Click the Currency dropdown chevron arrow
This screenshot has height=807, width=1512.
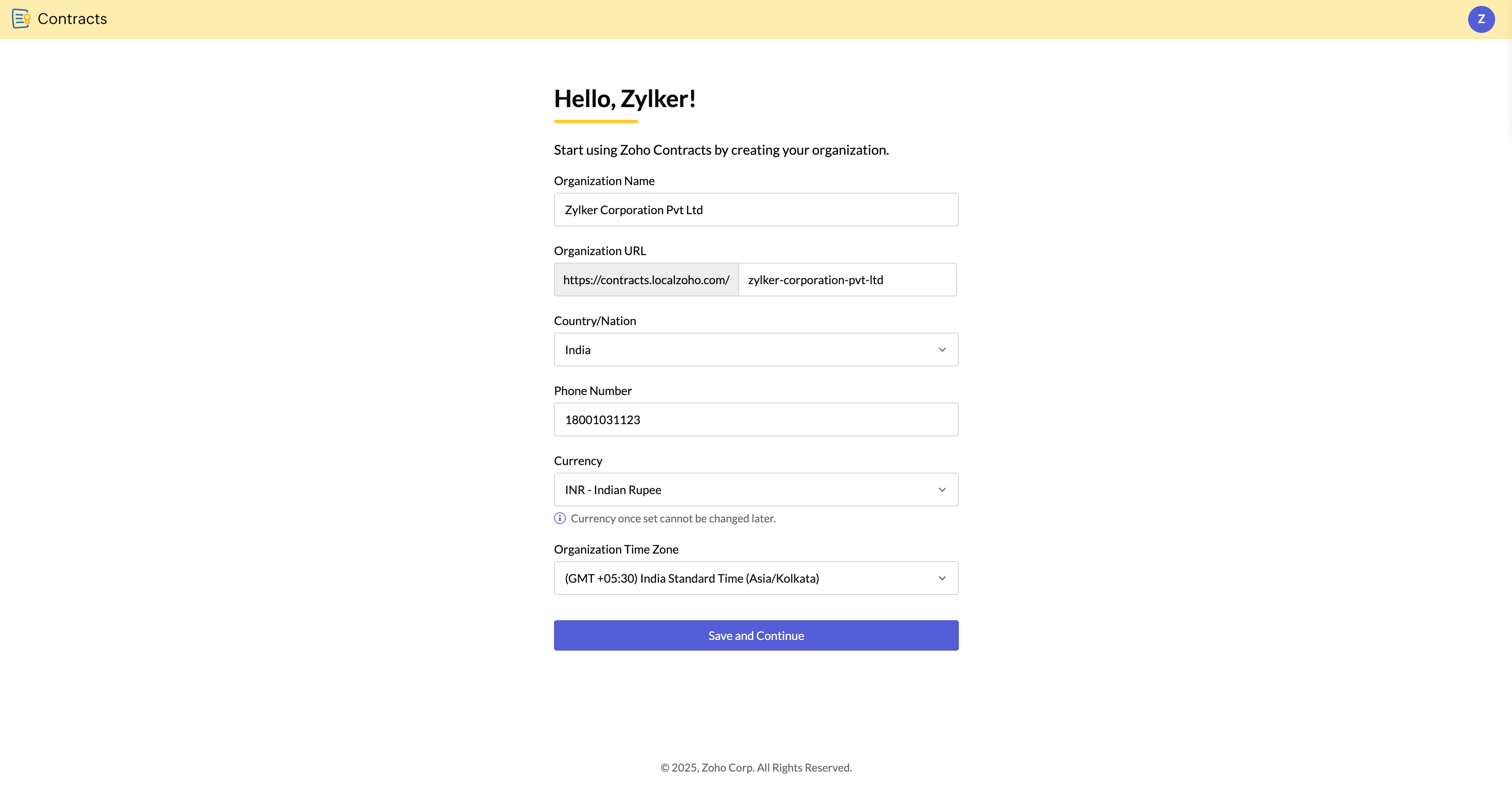(942, 490)
